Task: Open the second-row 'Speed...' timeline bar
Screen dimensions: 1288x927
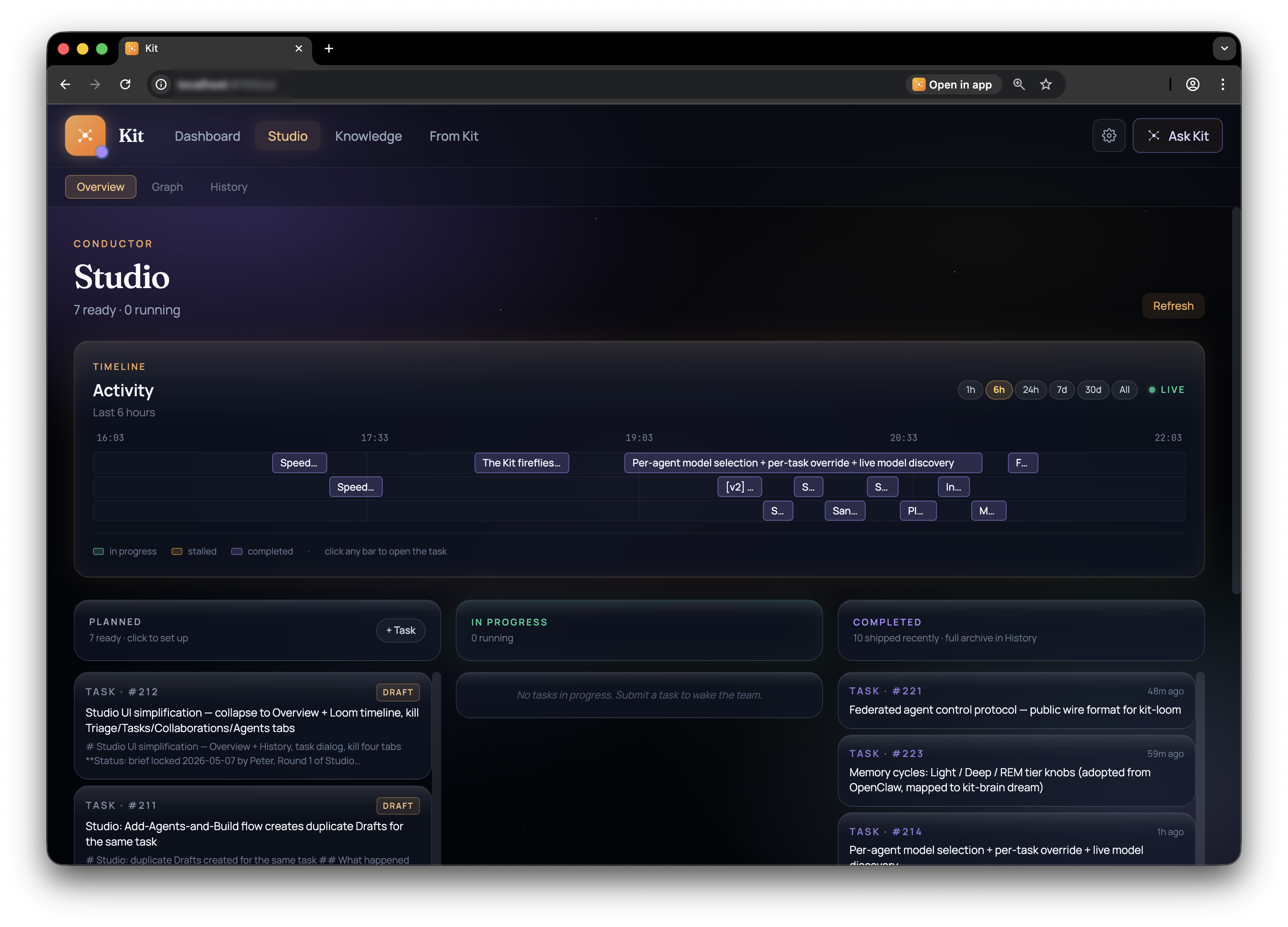Action: click(356, 487)
